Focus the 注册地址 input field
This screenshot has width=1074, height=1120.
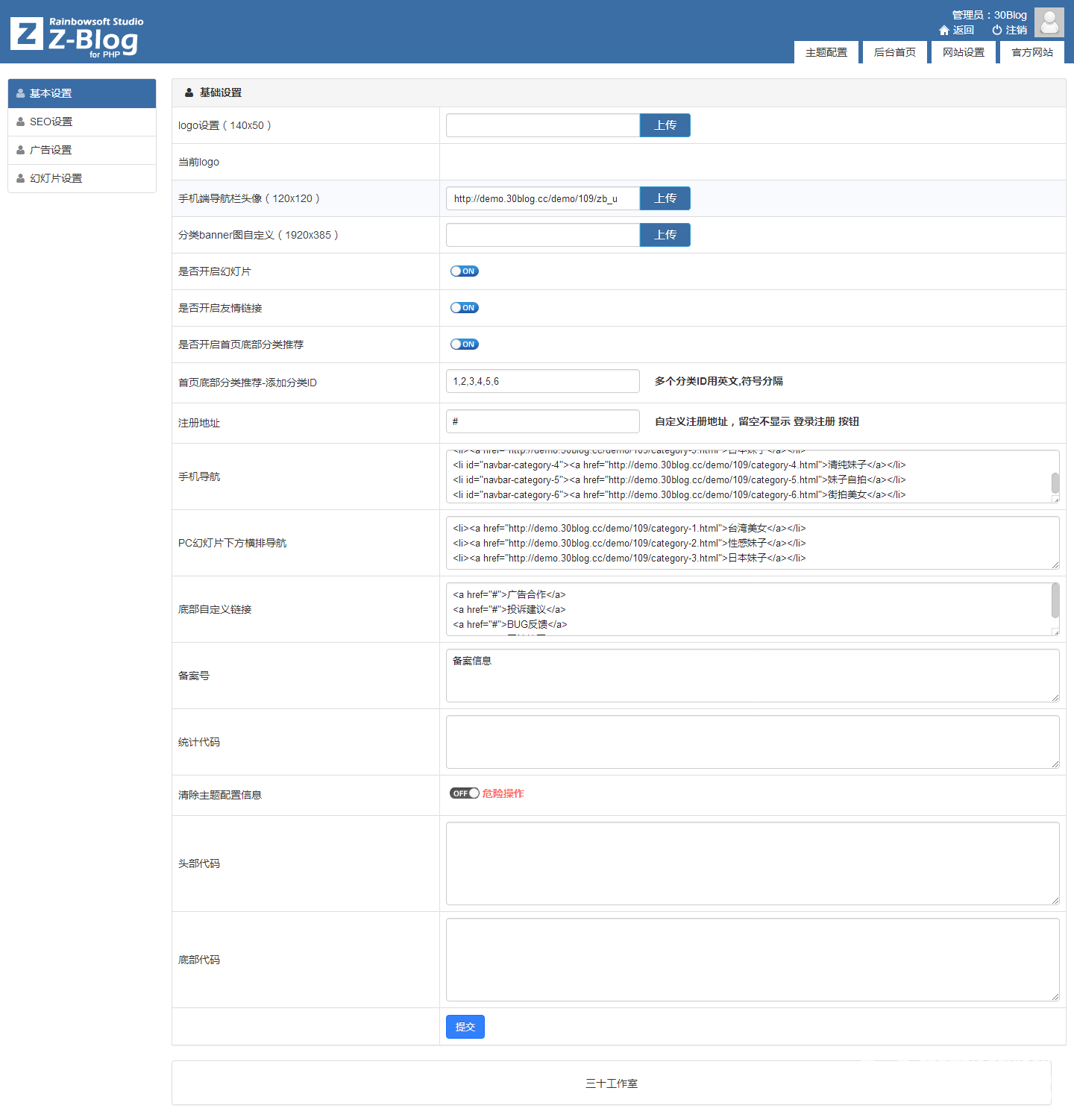pyautogui.click(x=543, y=421)
